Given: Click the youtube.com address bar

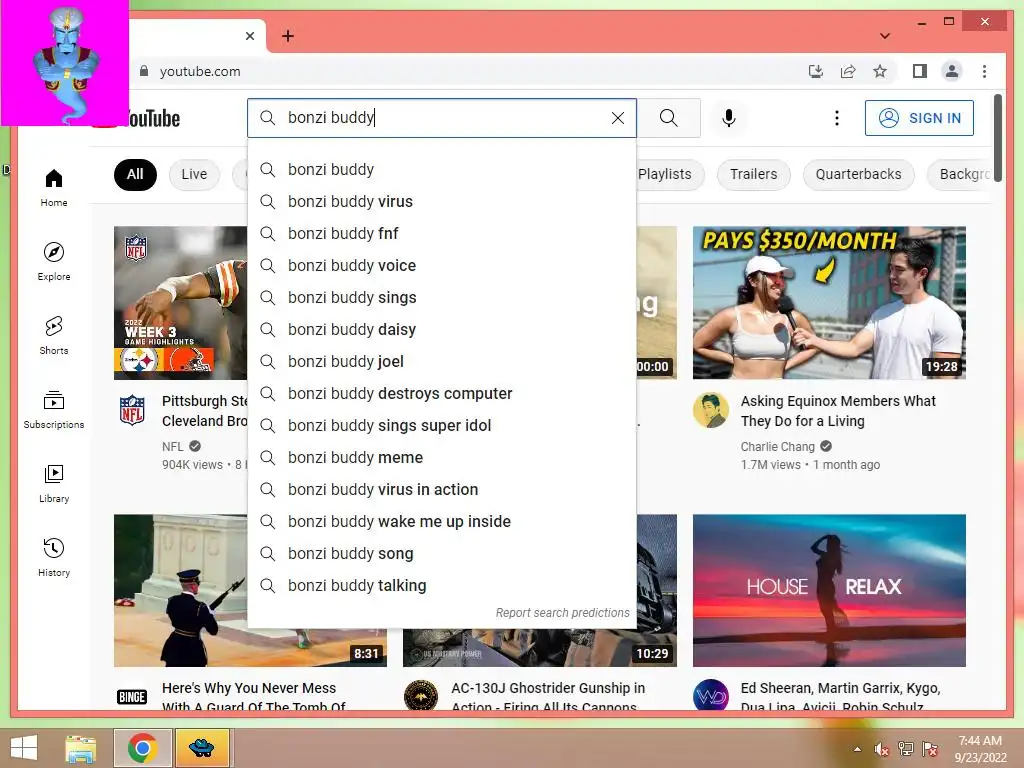Looking at the screenshot, I should click(200, 71).
